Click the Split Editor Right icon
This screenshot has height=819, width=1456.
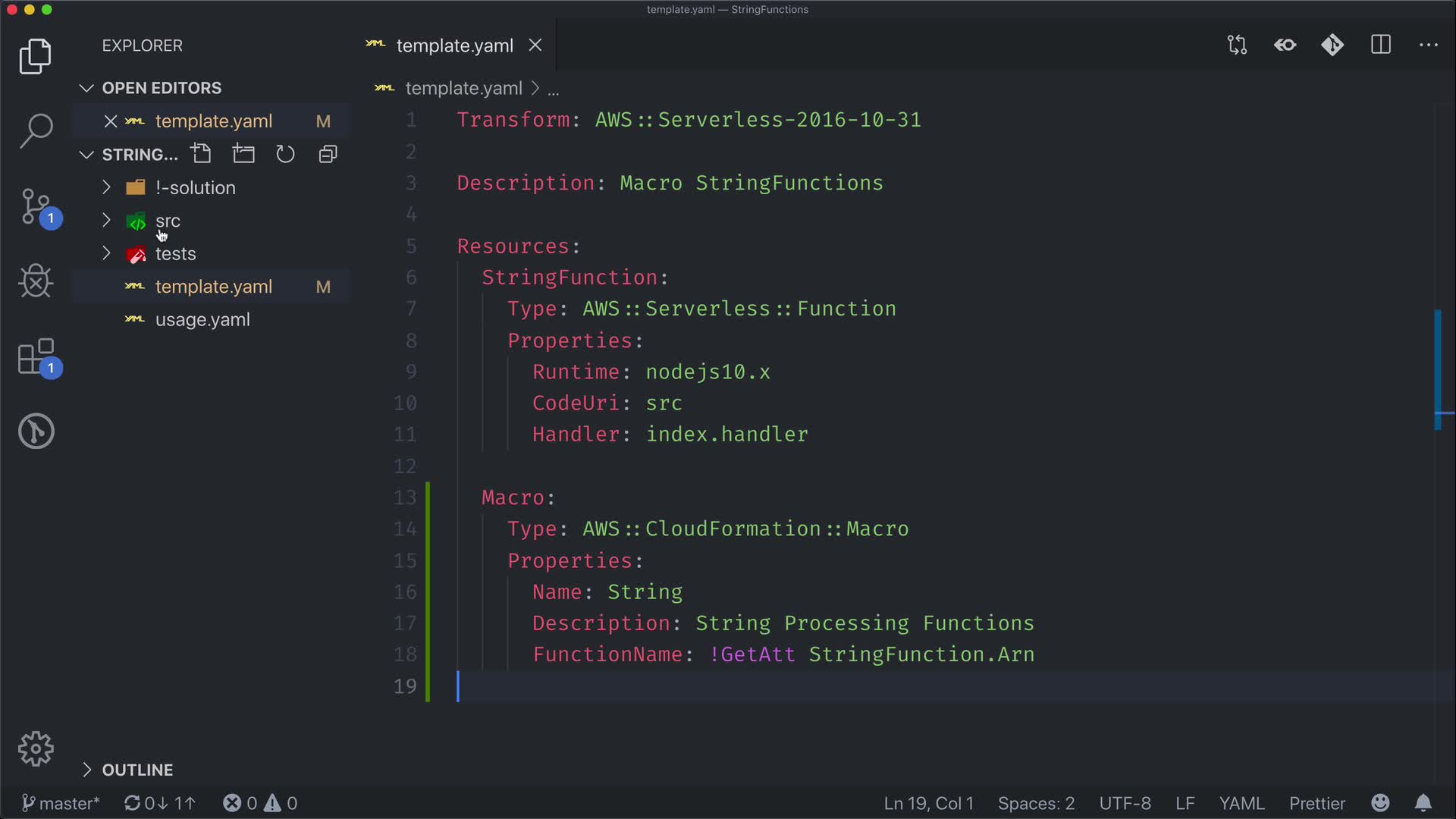[x=1380, y=45]
